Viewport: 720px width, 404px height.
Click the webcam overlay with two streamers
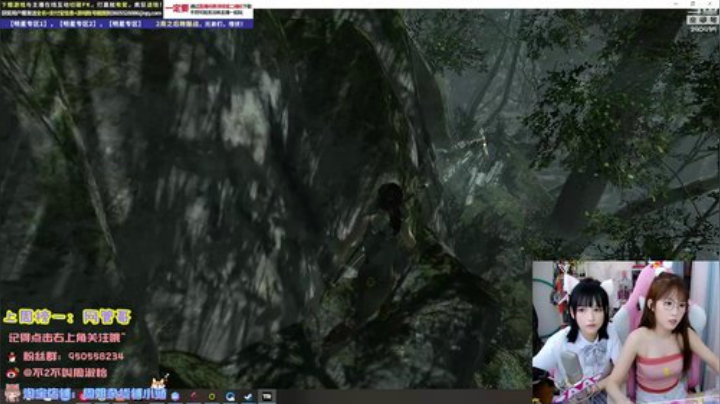click(x=625, y=332)
